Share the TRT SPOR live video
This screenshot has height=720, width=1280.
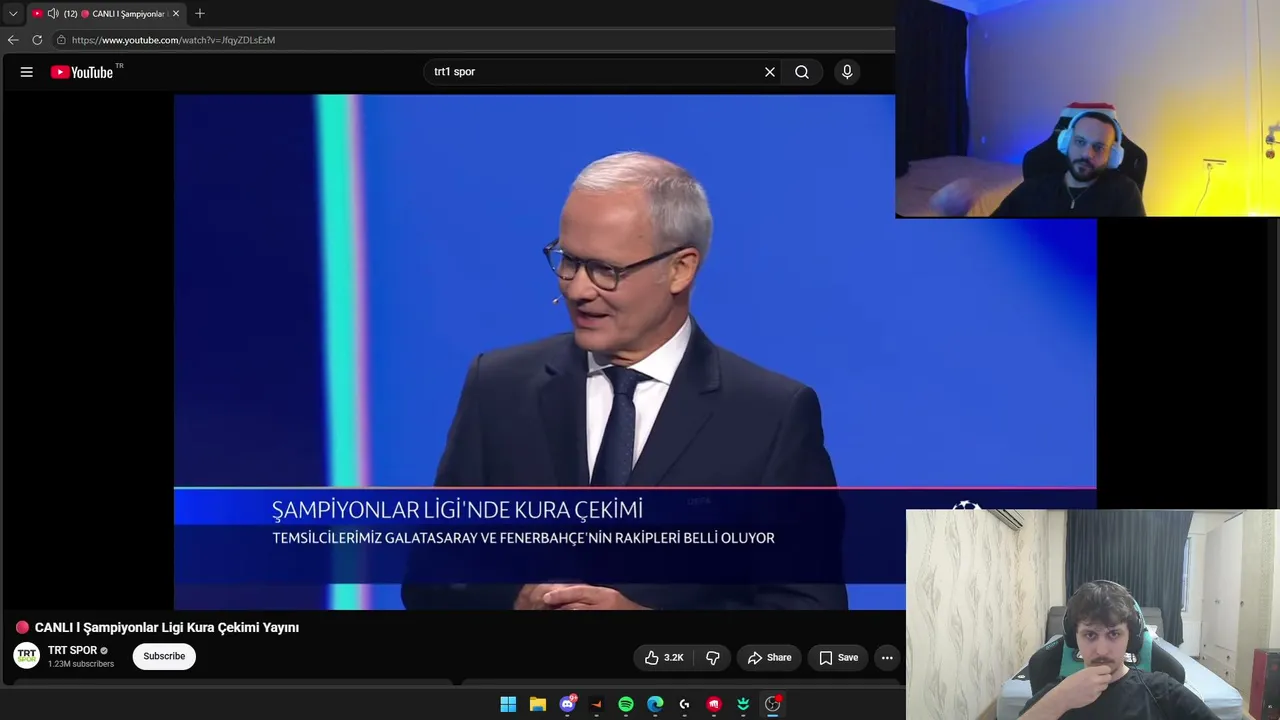pyautogui.click(x=769, y=657)
